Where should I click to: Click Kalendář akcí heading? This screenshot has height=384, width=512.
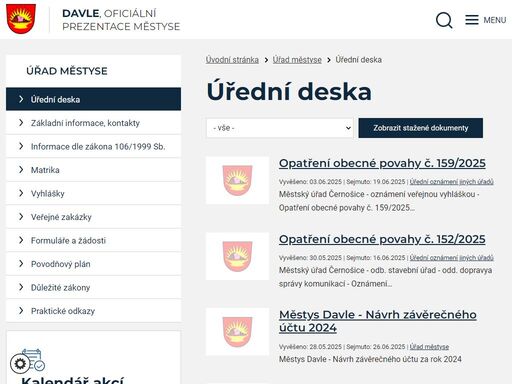(73, 380)
